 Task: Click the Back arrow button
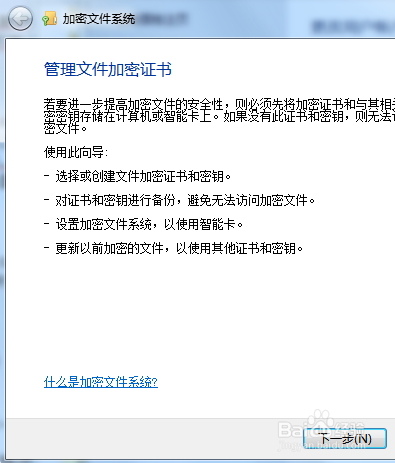click(x=20, y=19)
